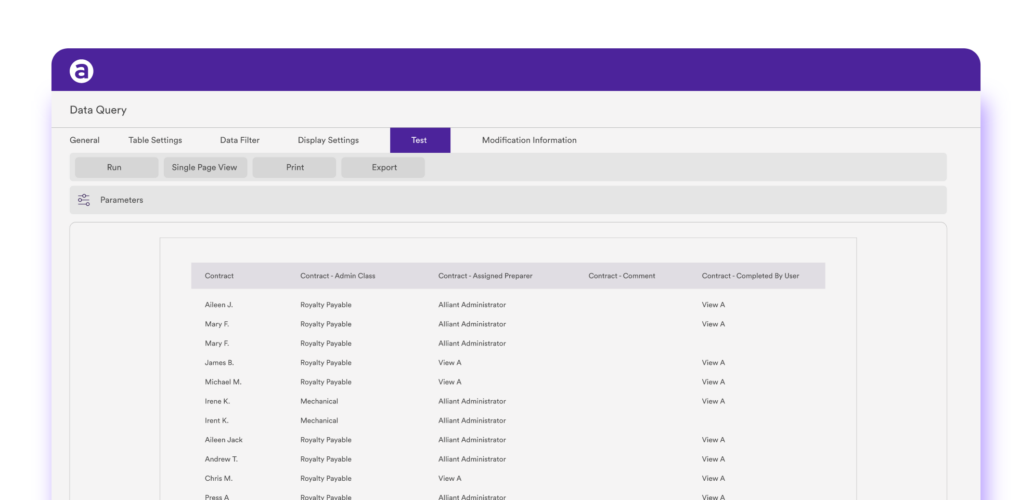Click the Single Page View button
Image resolution: width=1032 pixels, height=500 pixels.
pyautogui.click(x=204, y=168)
